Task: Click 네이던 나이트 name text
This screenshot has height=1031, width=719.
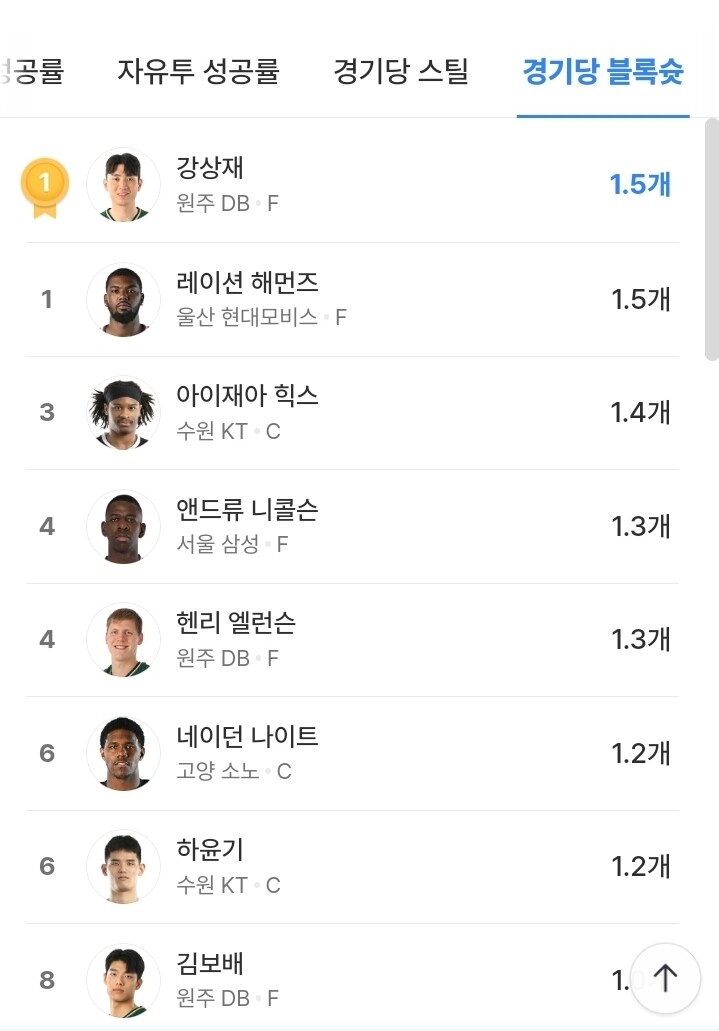Action: pyautogui.click(x=247, y=735)
